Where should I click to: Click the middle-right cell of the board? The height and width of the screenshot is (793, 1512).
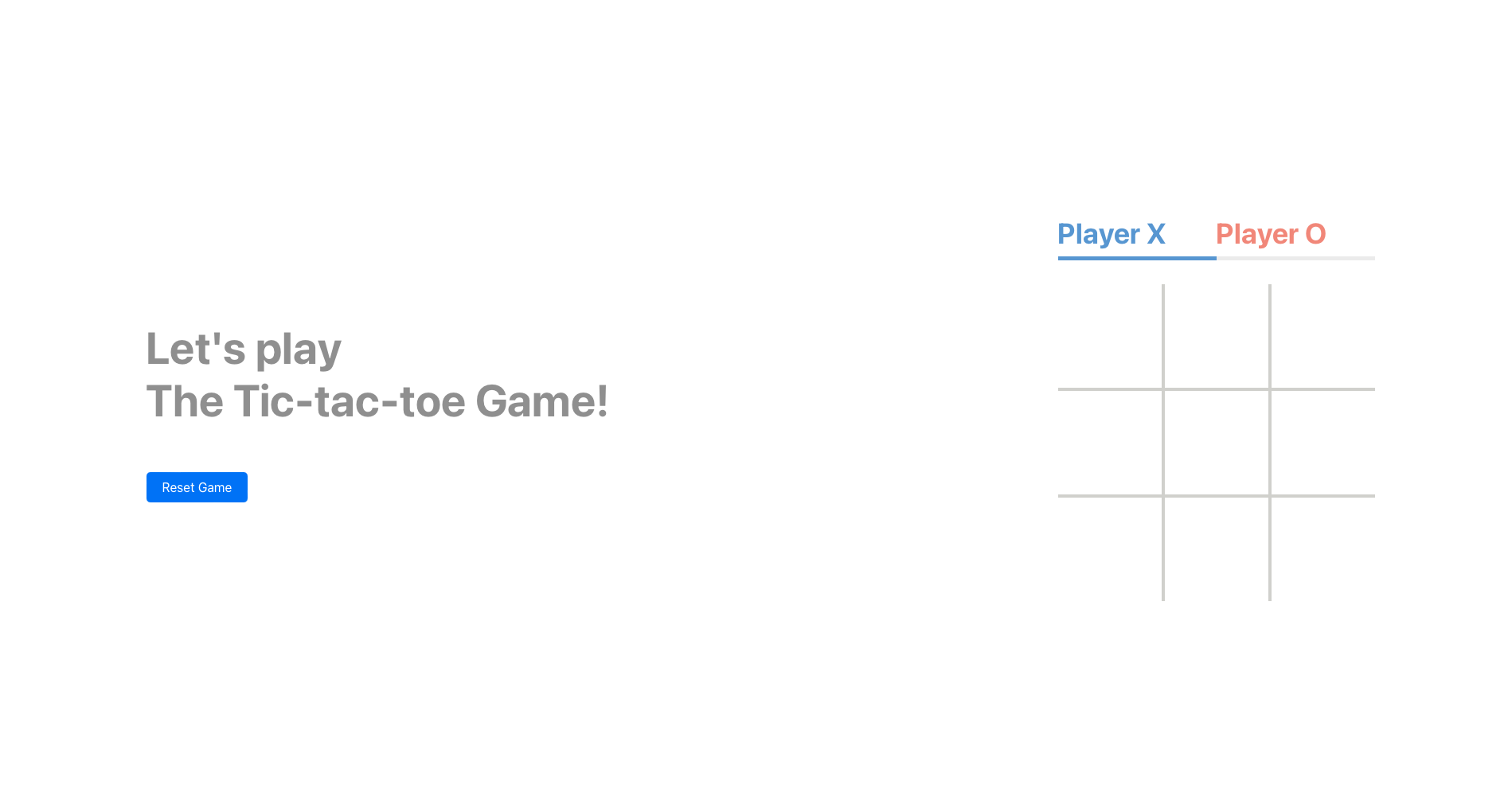tap(1322, 443)
